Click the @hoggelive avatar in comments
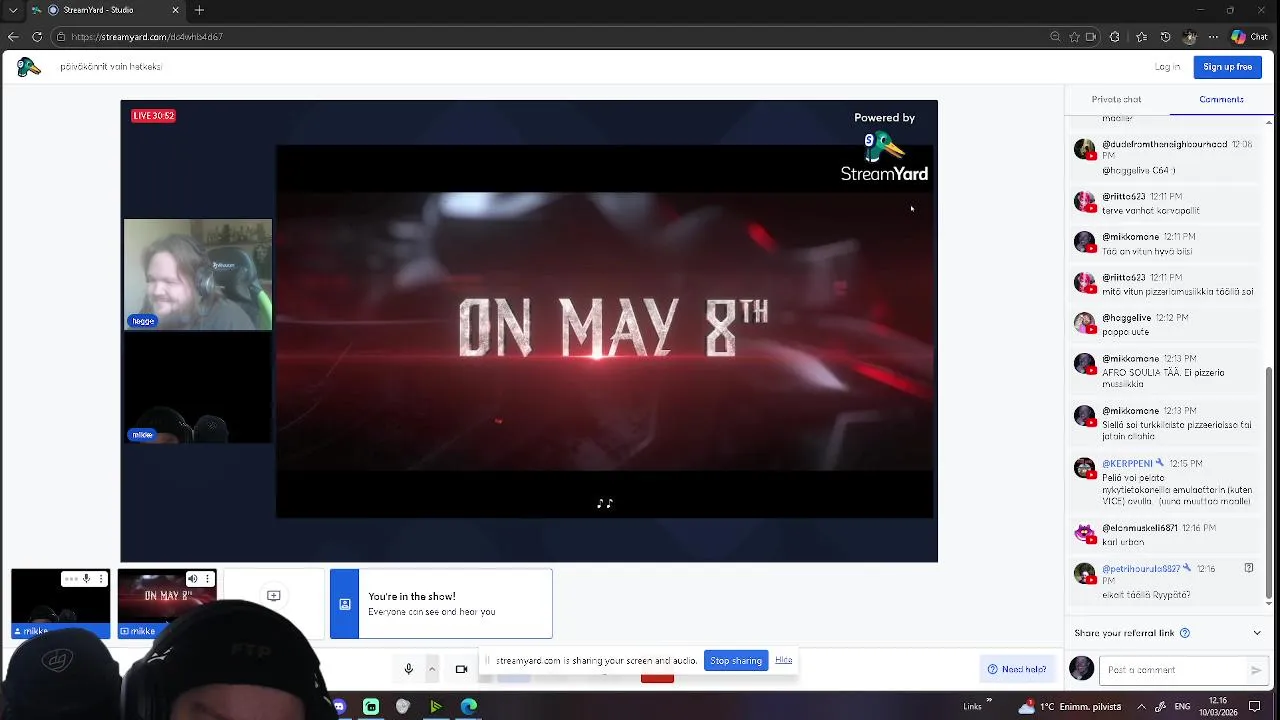The height and width of the screenshot is (720, 1280). [x=1085, y=322]
